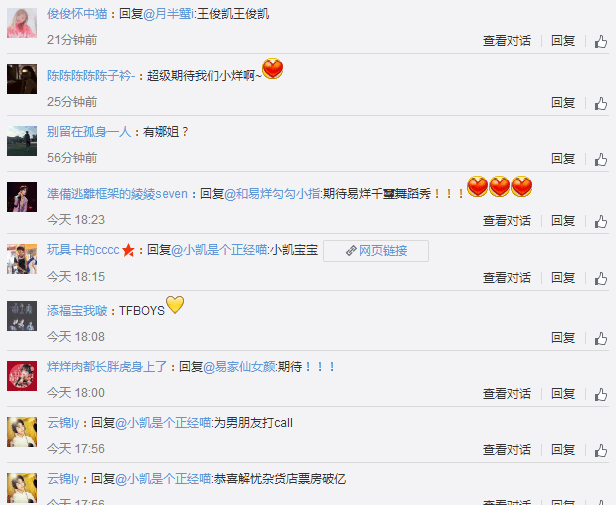This screenshot has width=616, height=505.
Task: Reply to the 有娜姐 comment
Action: 563,159
